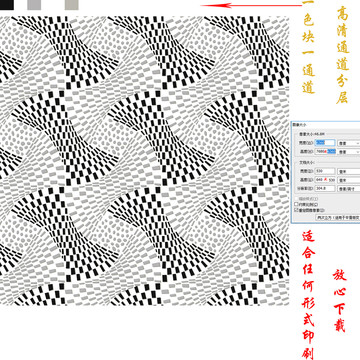This screenshot has height=360, width=360.
Task: Click the resolution field showing 304.8
Action: (325, 188)
